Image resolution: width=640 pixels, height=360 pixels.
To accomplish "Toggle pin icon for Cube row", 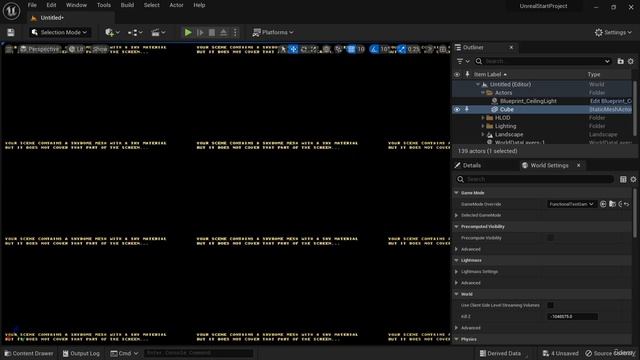I will (467, 109).
